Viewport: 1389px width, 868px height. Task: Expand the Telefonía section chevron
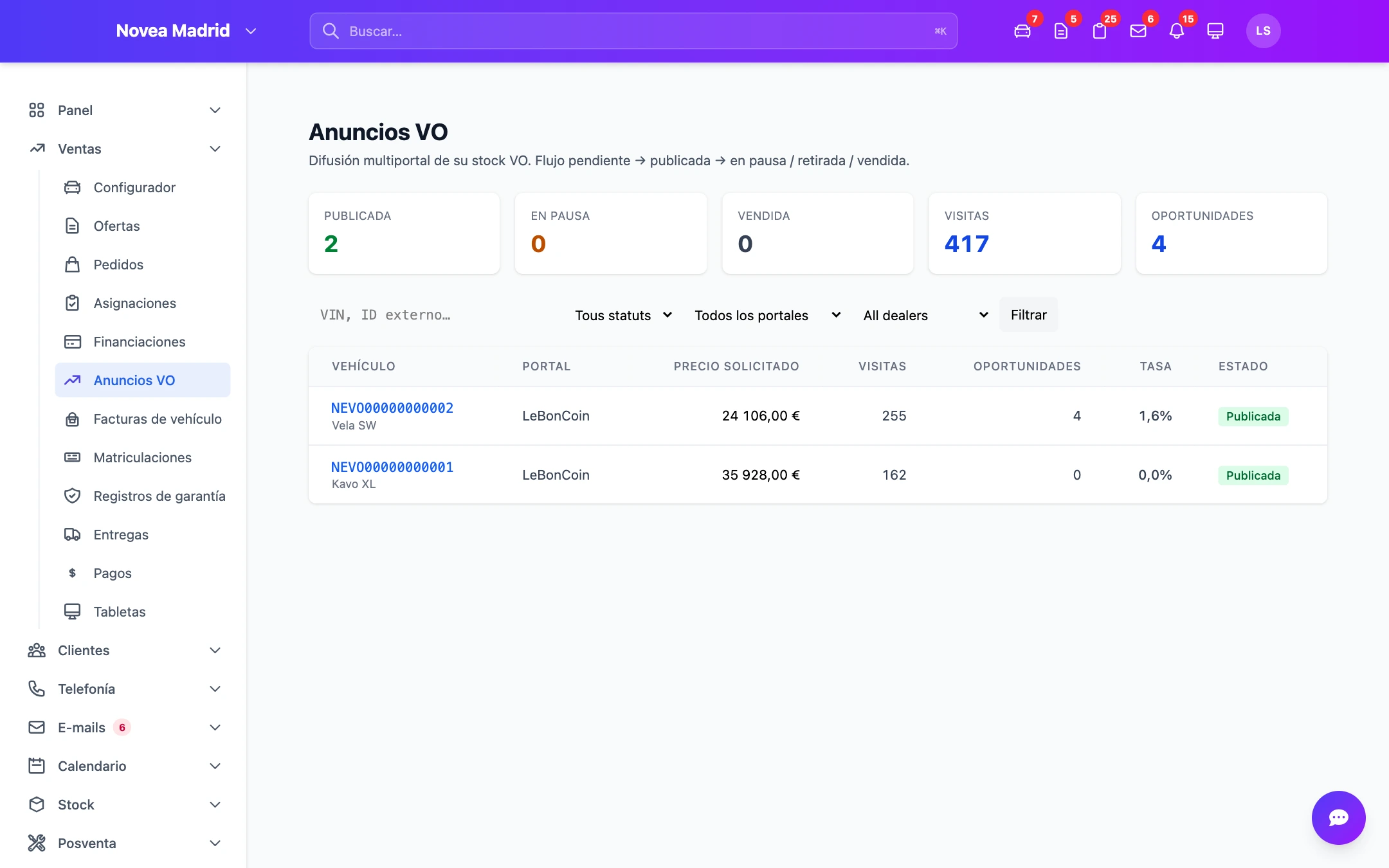215,689
